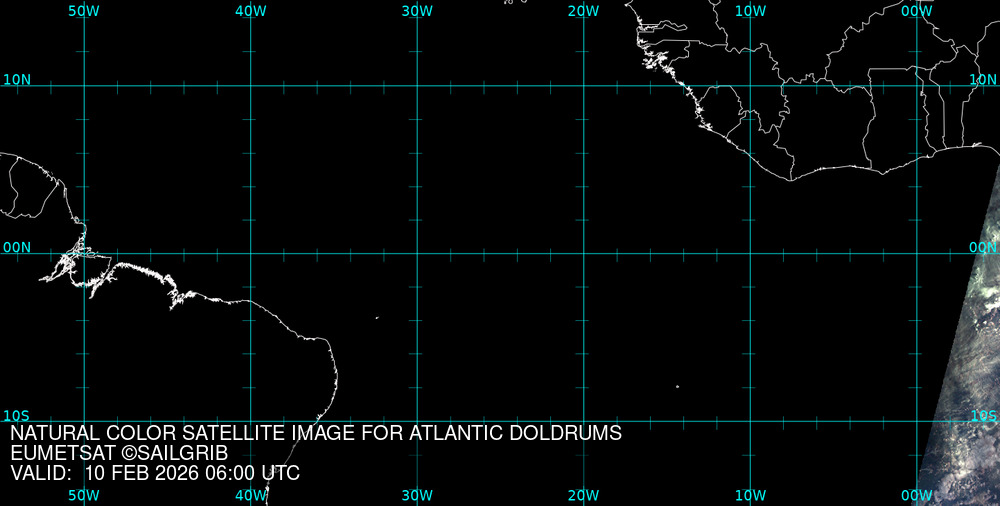Click the small island dot near 14W 8S
Image resolution: width=1000 pixels, height=506 pixels.
(677, 386)
